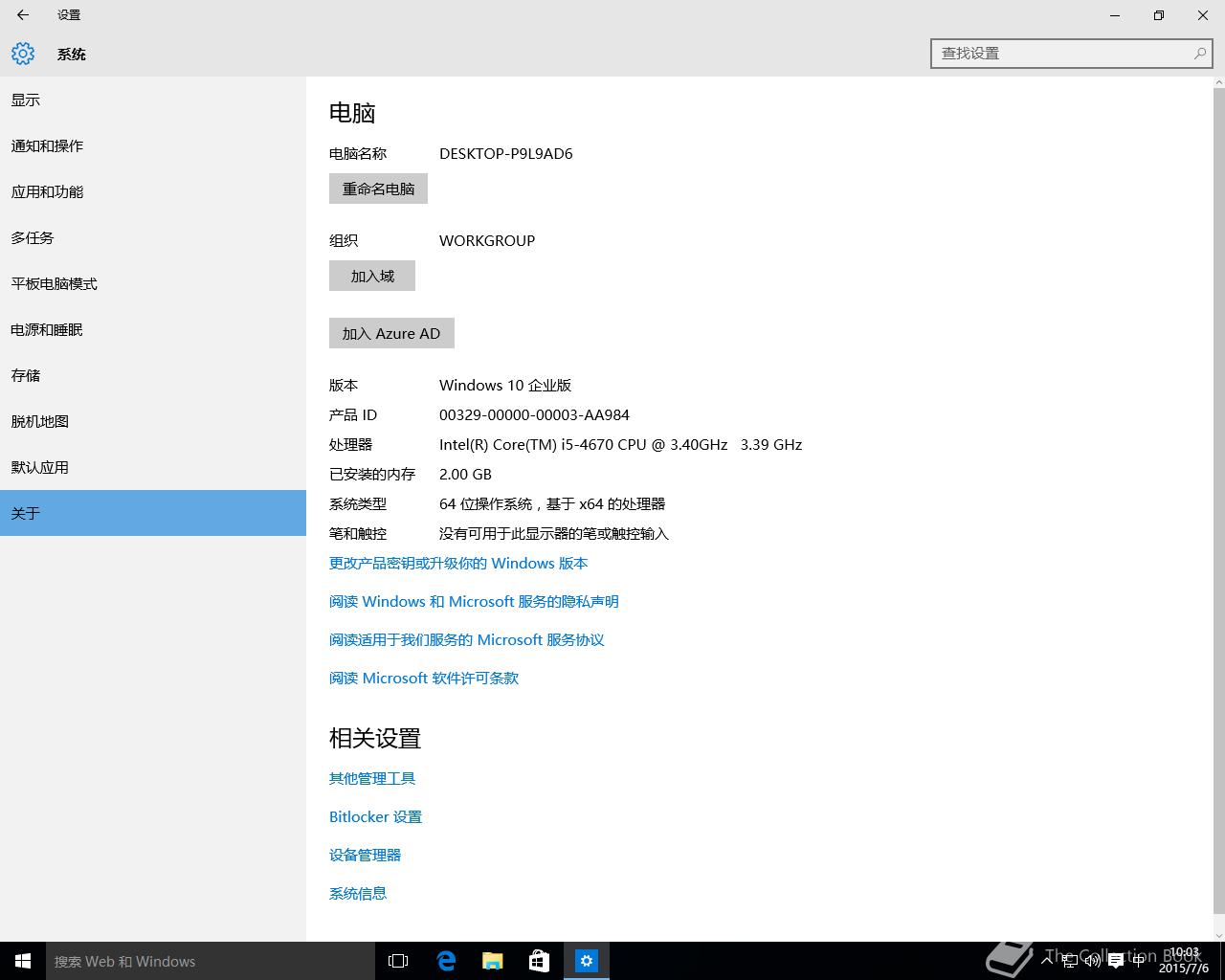The width and height of the screenshot is (1225, 980).
Task: Click the WORKGROUP organization value
Action: coord(487,240)
